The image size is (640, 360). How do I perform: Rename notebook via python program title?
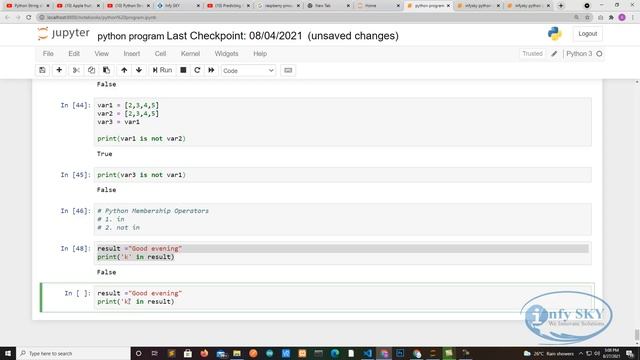(131, 36)
